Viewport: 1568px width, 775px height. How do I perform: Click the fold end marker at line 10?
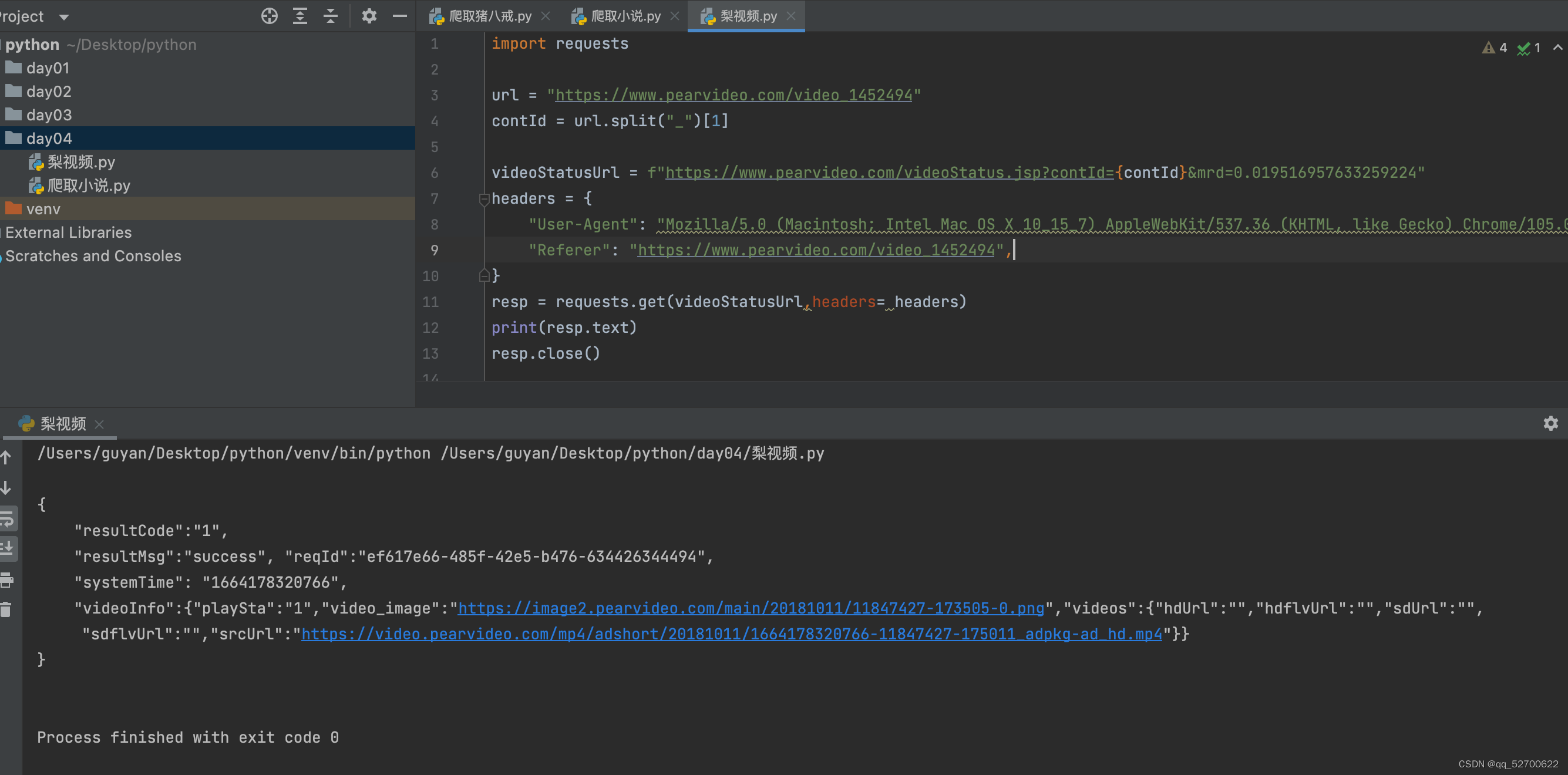[484, 275]
